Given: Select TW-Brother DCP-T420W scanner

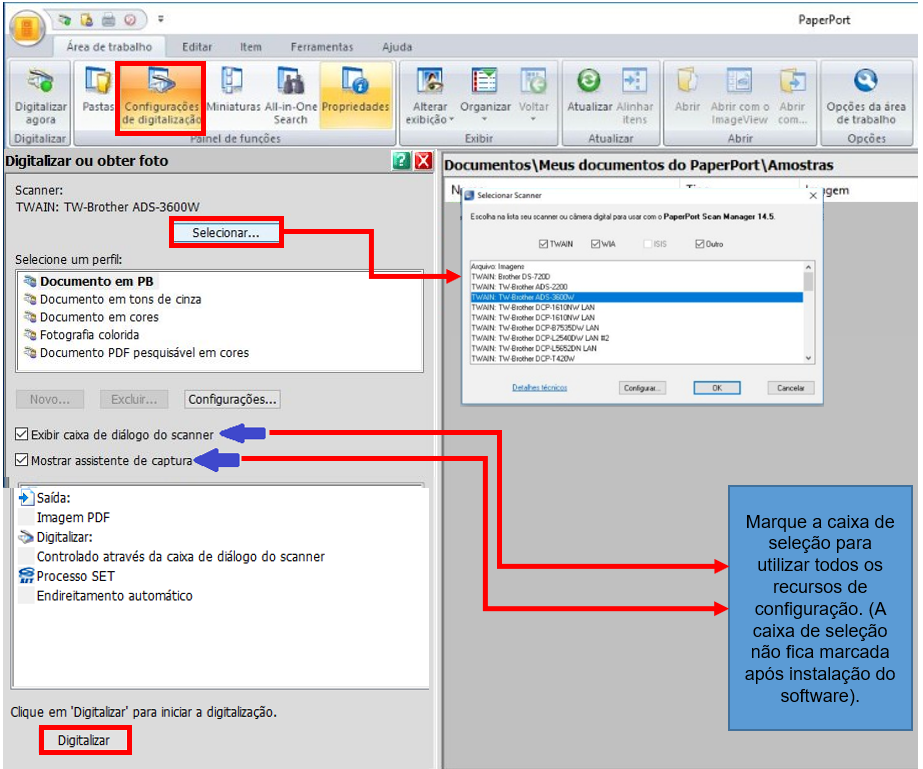Looking at the screenshot, I should click(x=636, y=359).
